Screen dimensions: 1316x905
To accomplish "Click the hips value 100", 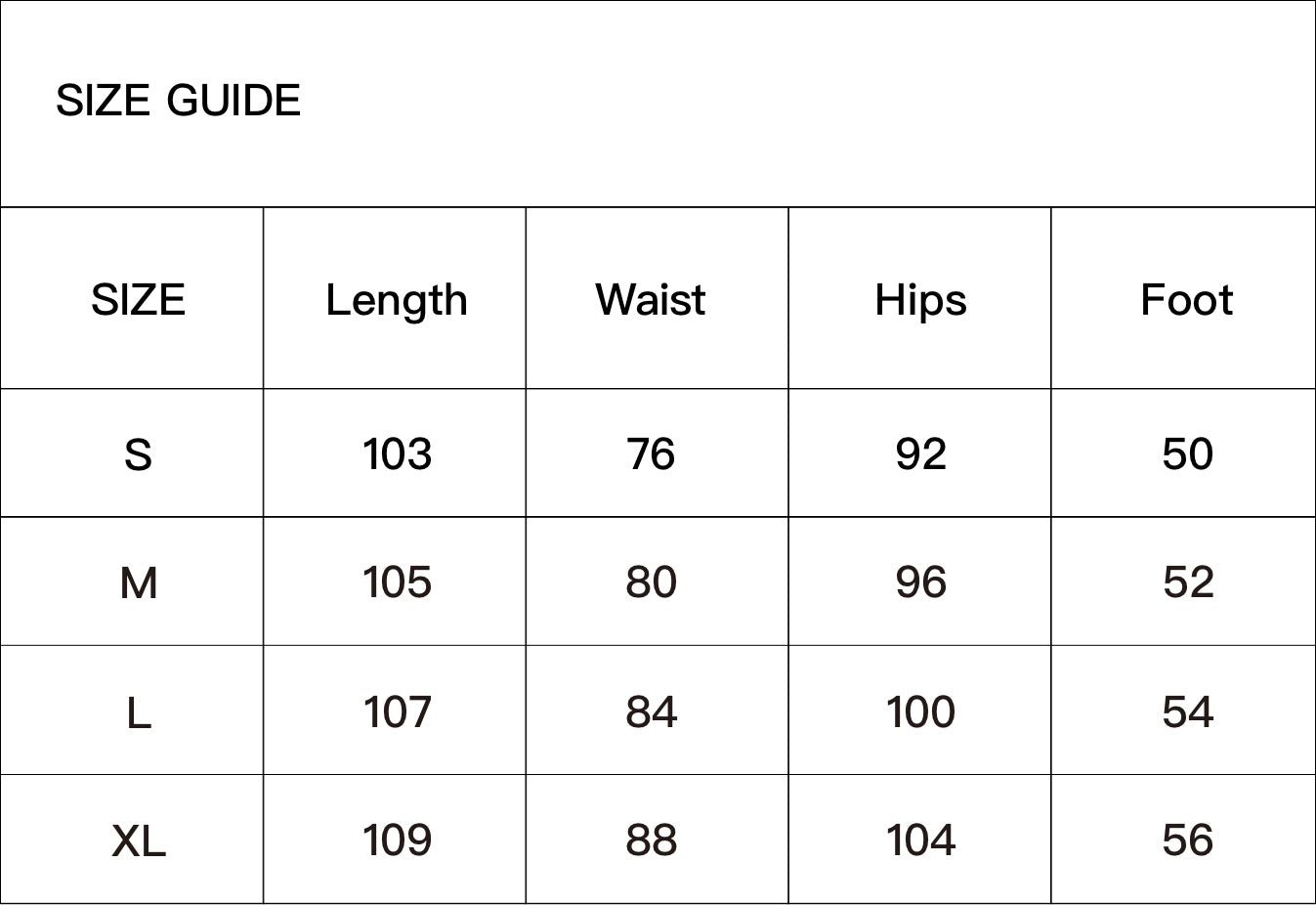I will pos(920,711).
